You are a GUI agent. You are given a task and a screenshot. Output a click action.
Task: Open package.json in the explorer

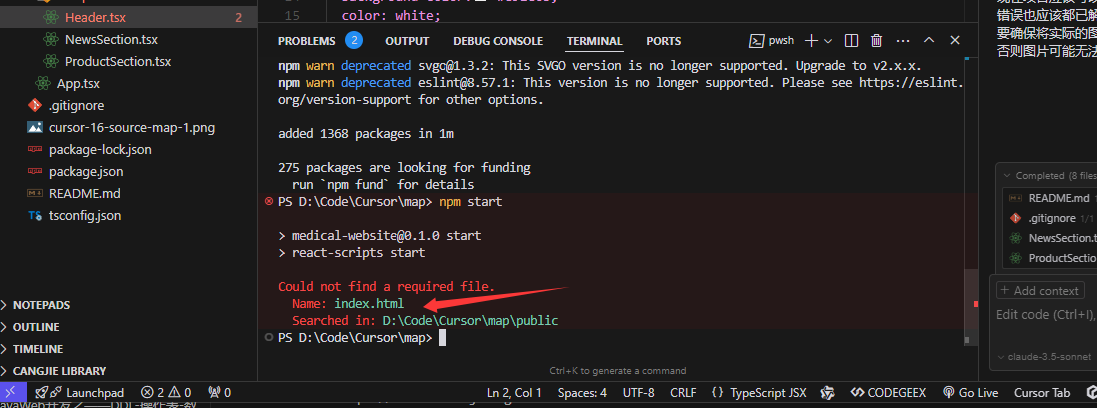click(x=86, y=171)
